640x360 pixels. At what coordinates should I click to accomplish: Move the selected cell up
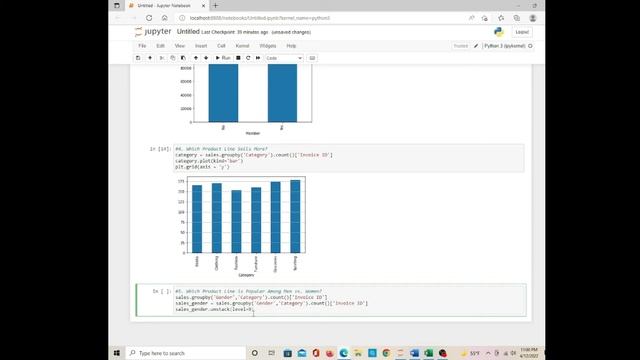(196, 58)
